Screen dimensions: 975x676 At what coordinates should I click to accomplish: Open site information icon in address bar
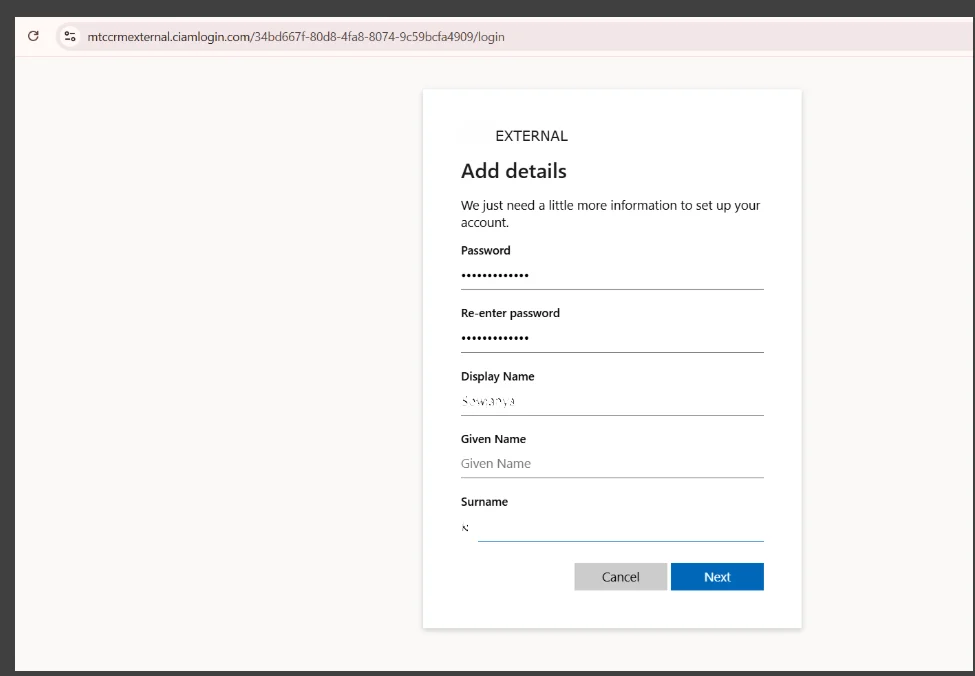[x=70, y=37]
